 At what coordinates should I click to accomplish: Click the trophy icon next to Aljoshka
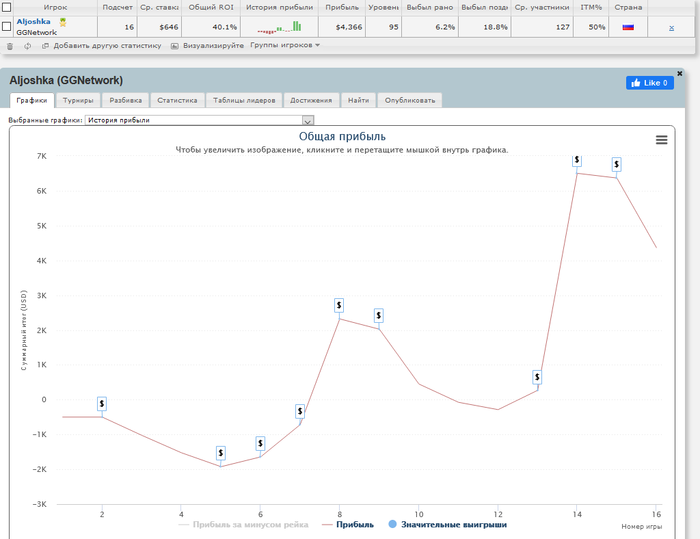pos(62,21)
